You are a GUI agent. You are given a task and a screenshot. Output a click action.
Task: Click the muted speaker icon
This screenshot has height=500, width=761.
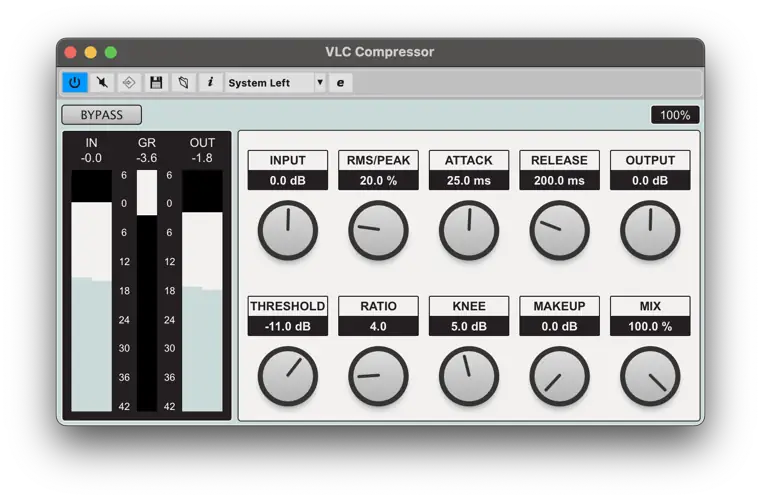tap(102, 82)
